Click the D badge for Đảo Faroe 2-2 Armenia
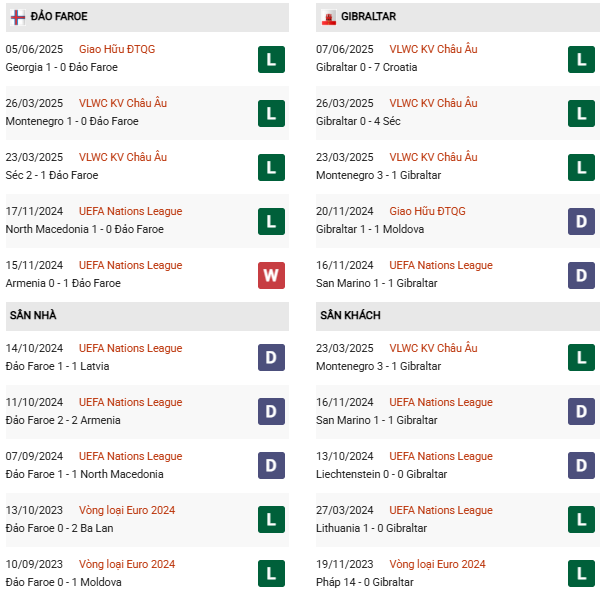600x594 pixels. pos(271,412)
